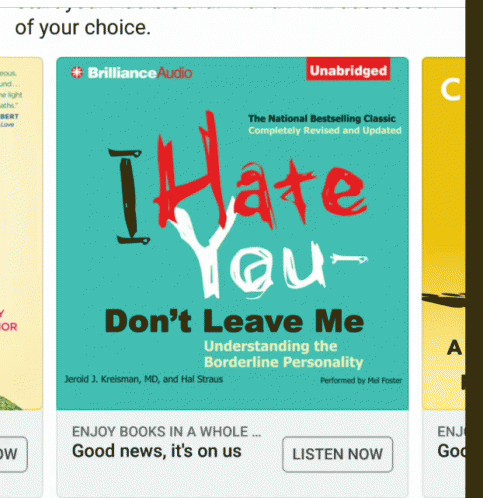This screenshot has height=498, width=483.
Task: Click the Understanding the Borderline Personality subtitle
Action: click(283, 354)
